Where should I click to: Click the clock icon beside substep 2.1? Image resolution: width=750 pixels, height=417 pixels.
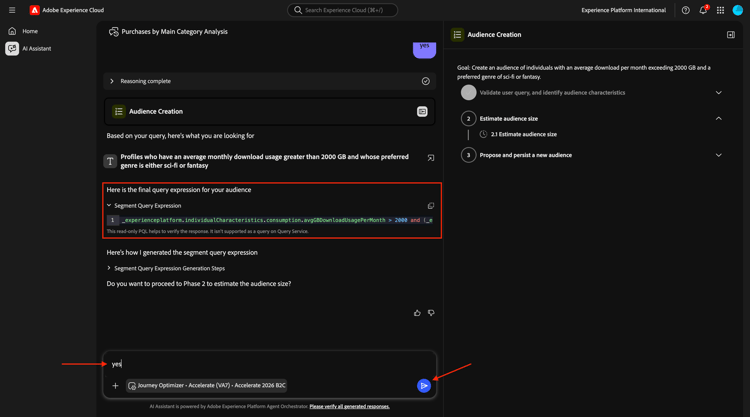point(483,134)
